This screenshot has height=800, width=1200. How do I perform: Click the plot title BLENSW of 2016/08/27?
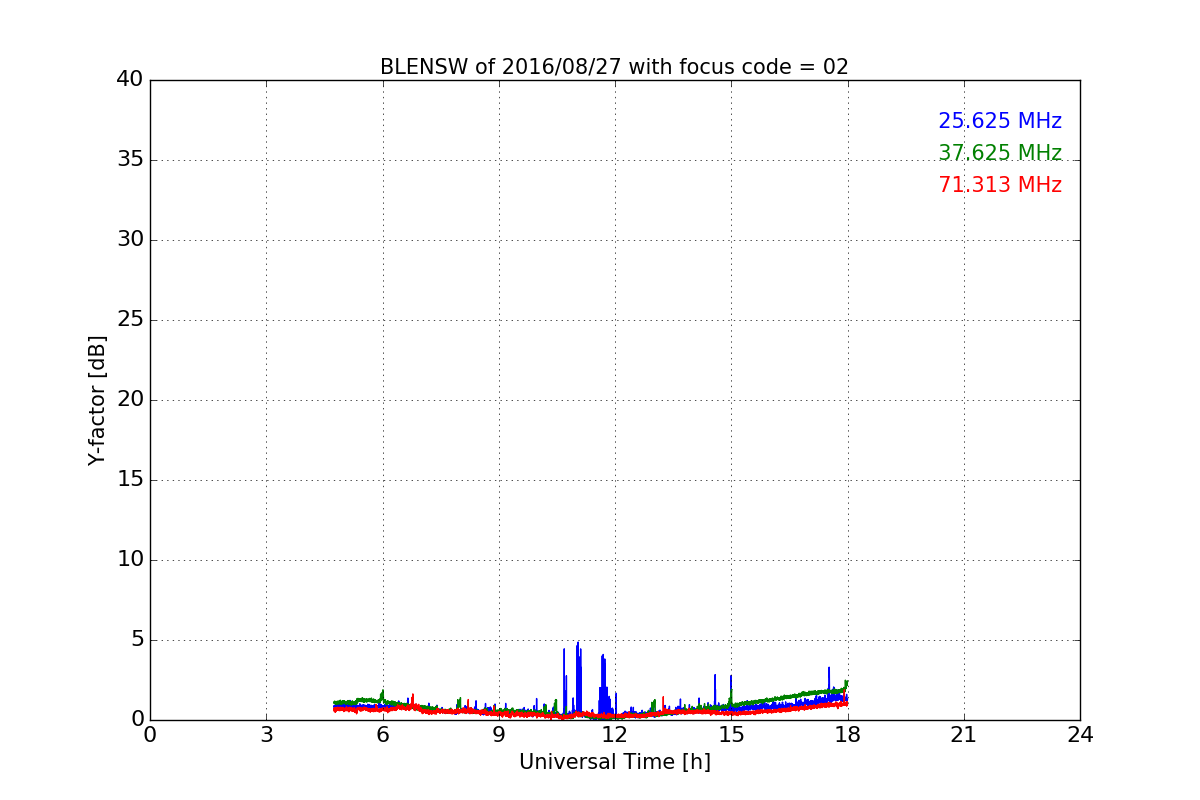click(614, 67)
